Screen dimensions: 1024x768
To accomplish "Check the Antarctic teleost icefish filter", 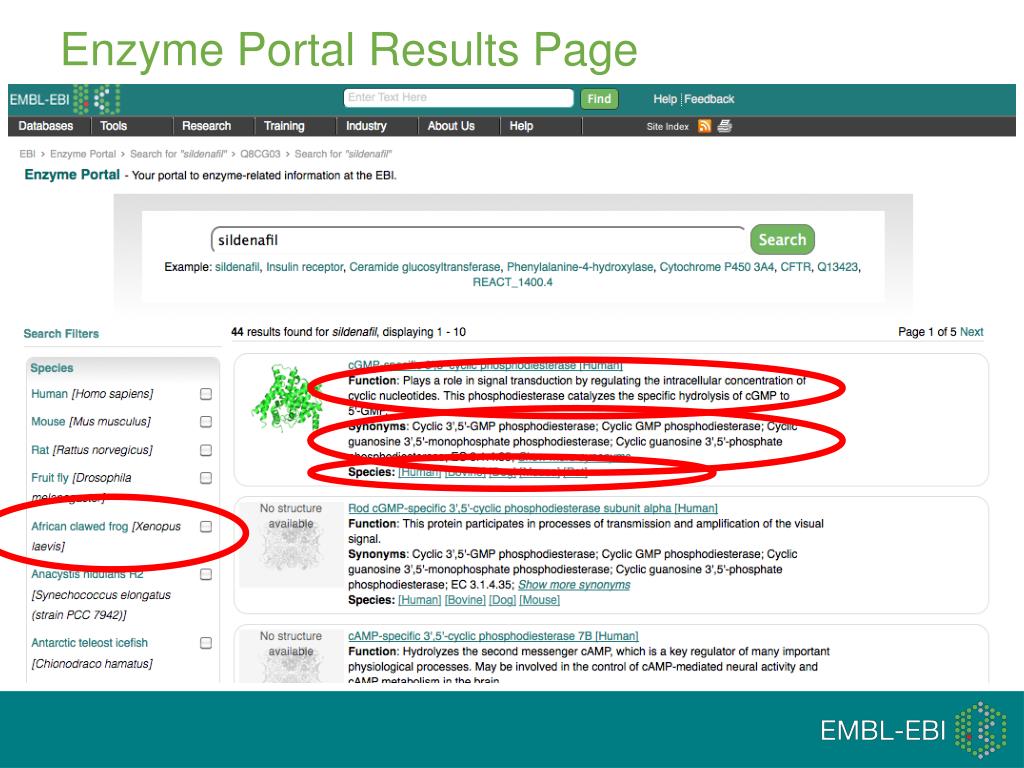I will 206,643.
